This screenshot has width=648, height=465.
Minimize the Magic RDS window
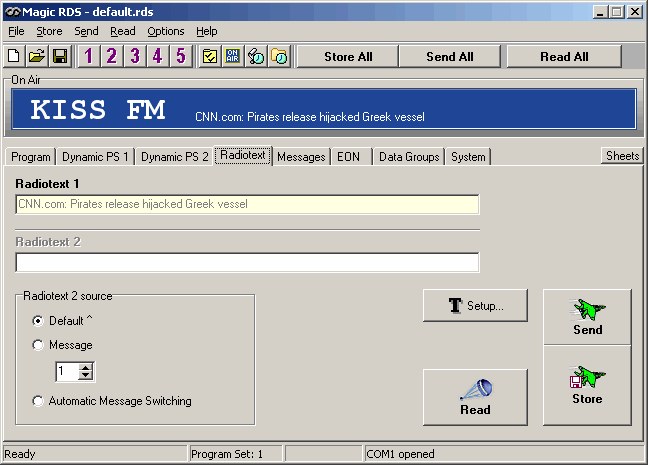600,12
